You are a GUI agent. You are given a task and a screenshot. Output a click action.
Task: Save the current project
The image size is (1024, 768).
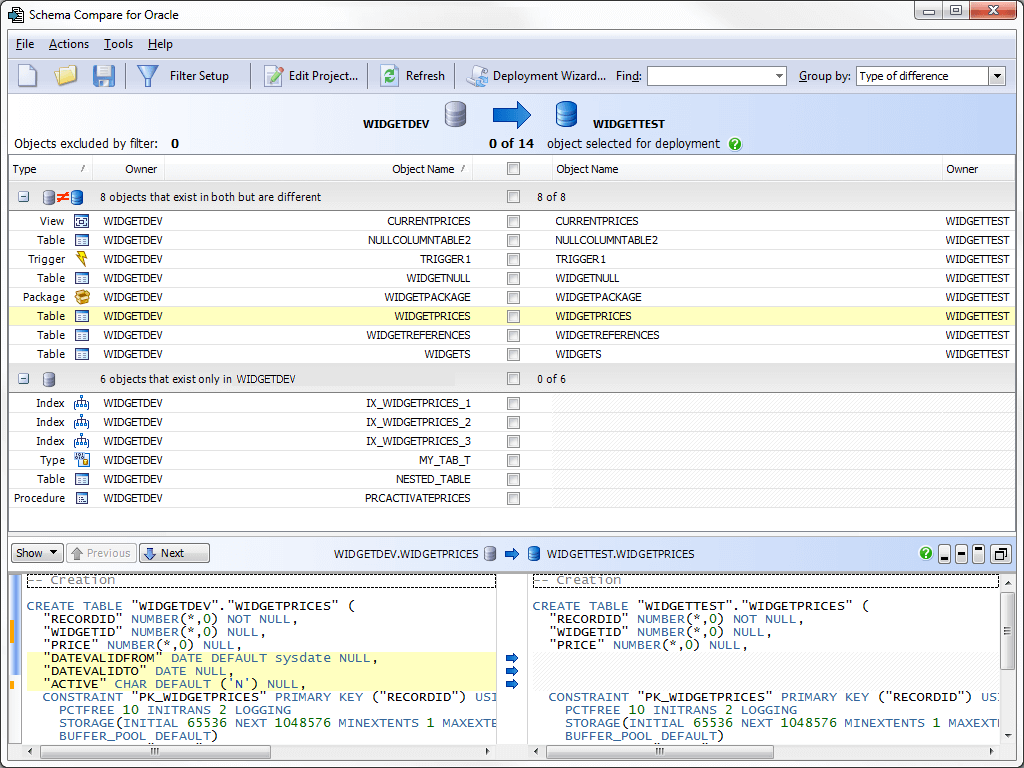click(104, 76)
